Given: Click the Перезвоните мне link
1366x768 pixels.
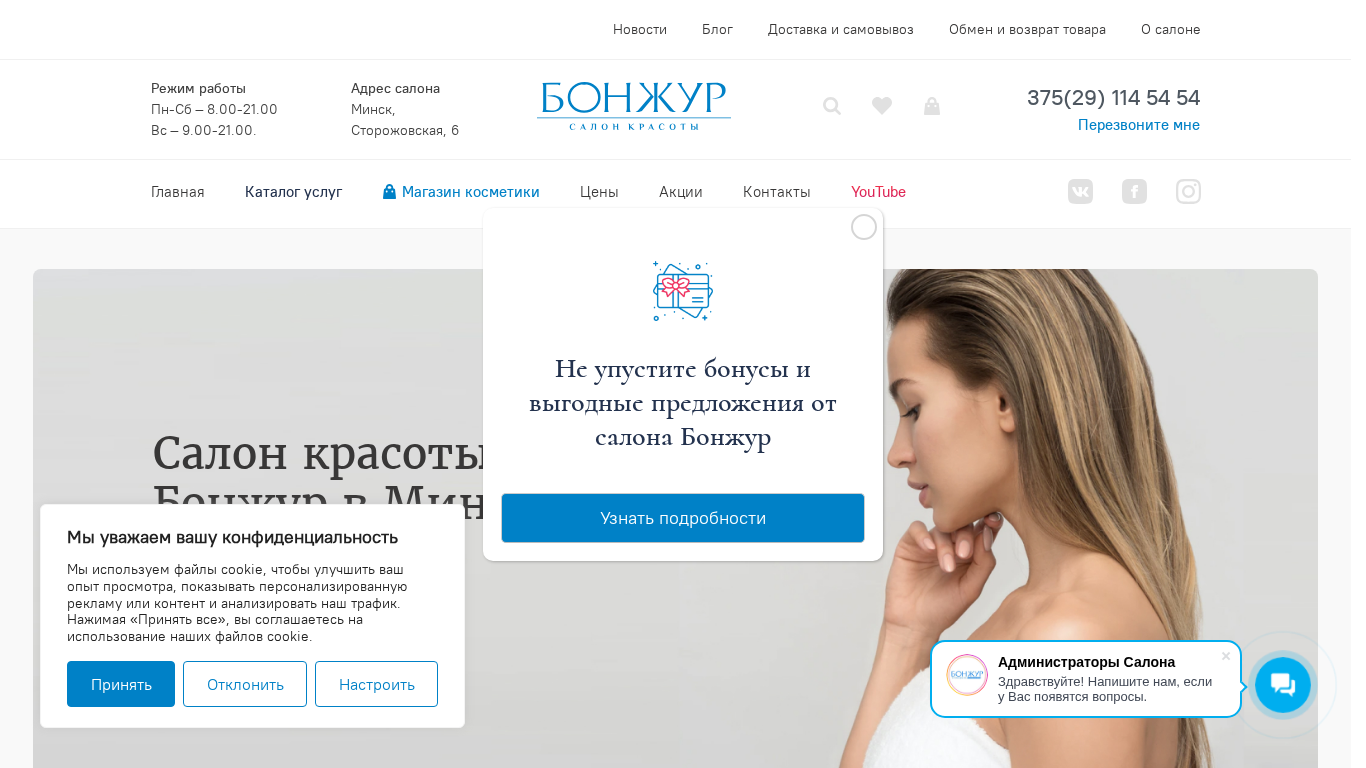Looking at the screenshot, I should pyautogui.click(x=1139, y=125).
